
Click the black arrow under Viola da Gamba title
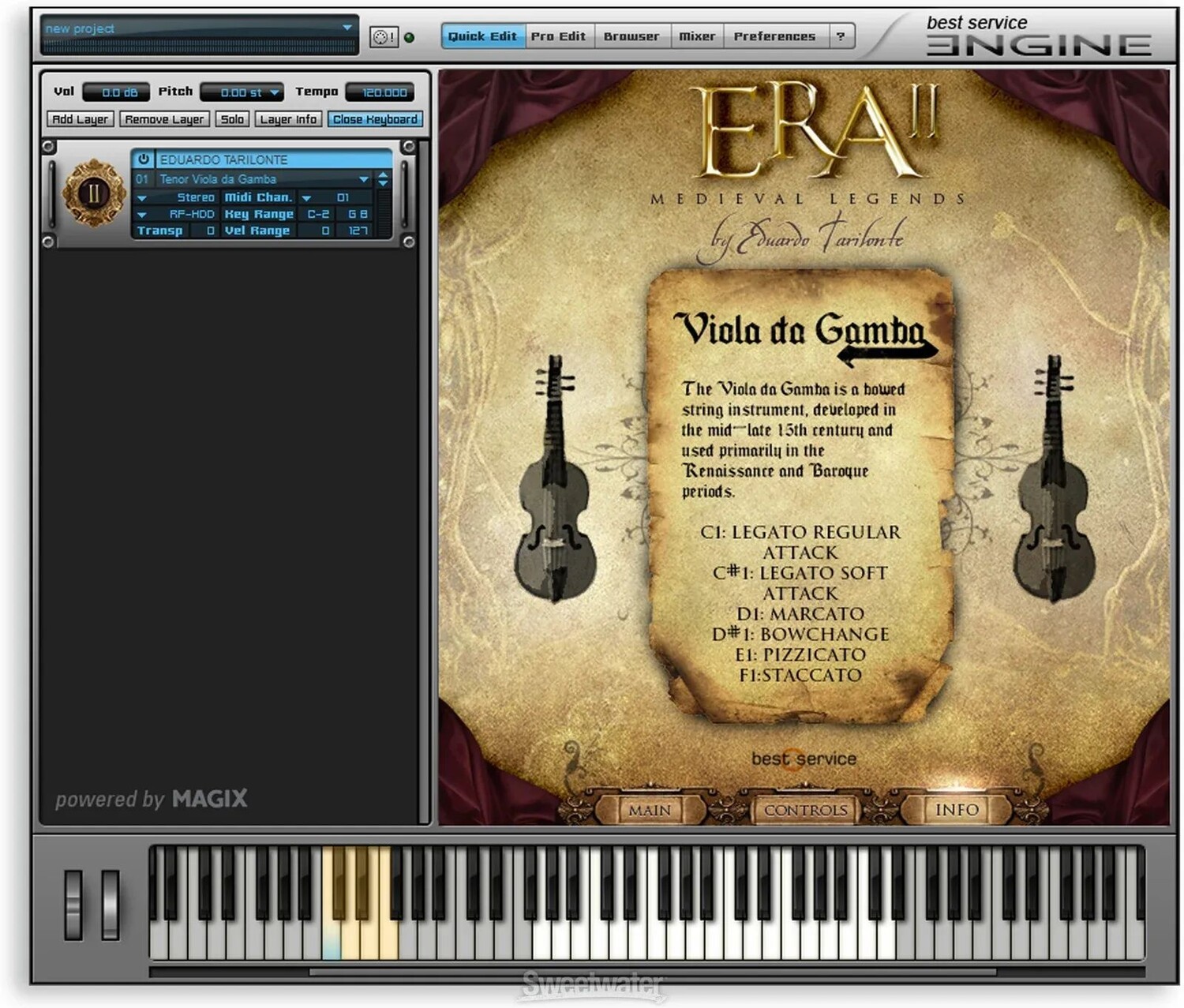887,354
